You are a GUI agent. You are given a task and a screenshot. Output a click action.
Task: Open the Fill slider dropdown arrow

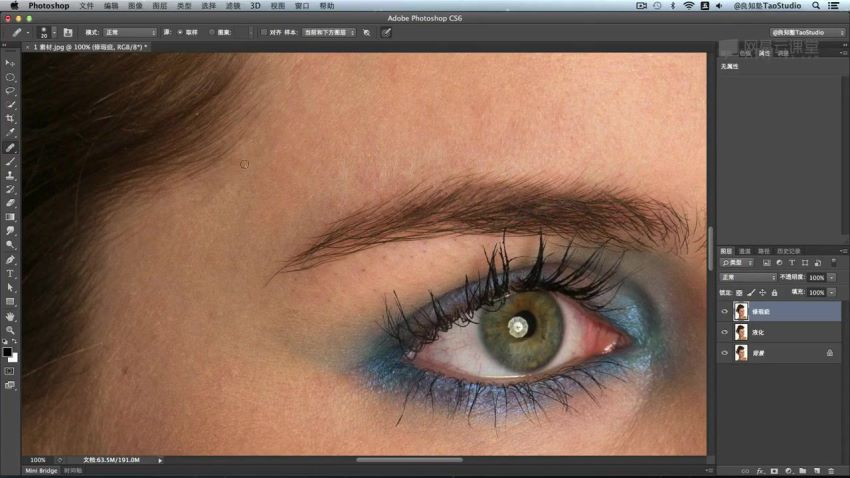click(832, 293)
